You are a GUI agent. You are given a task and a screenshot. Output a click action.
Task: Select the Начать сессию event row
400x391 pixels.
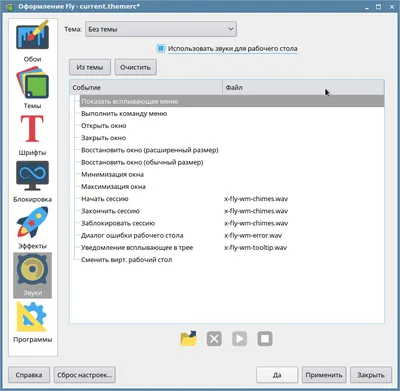coord(232,199)
